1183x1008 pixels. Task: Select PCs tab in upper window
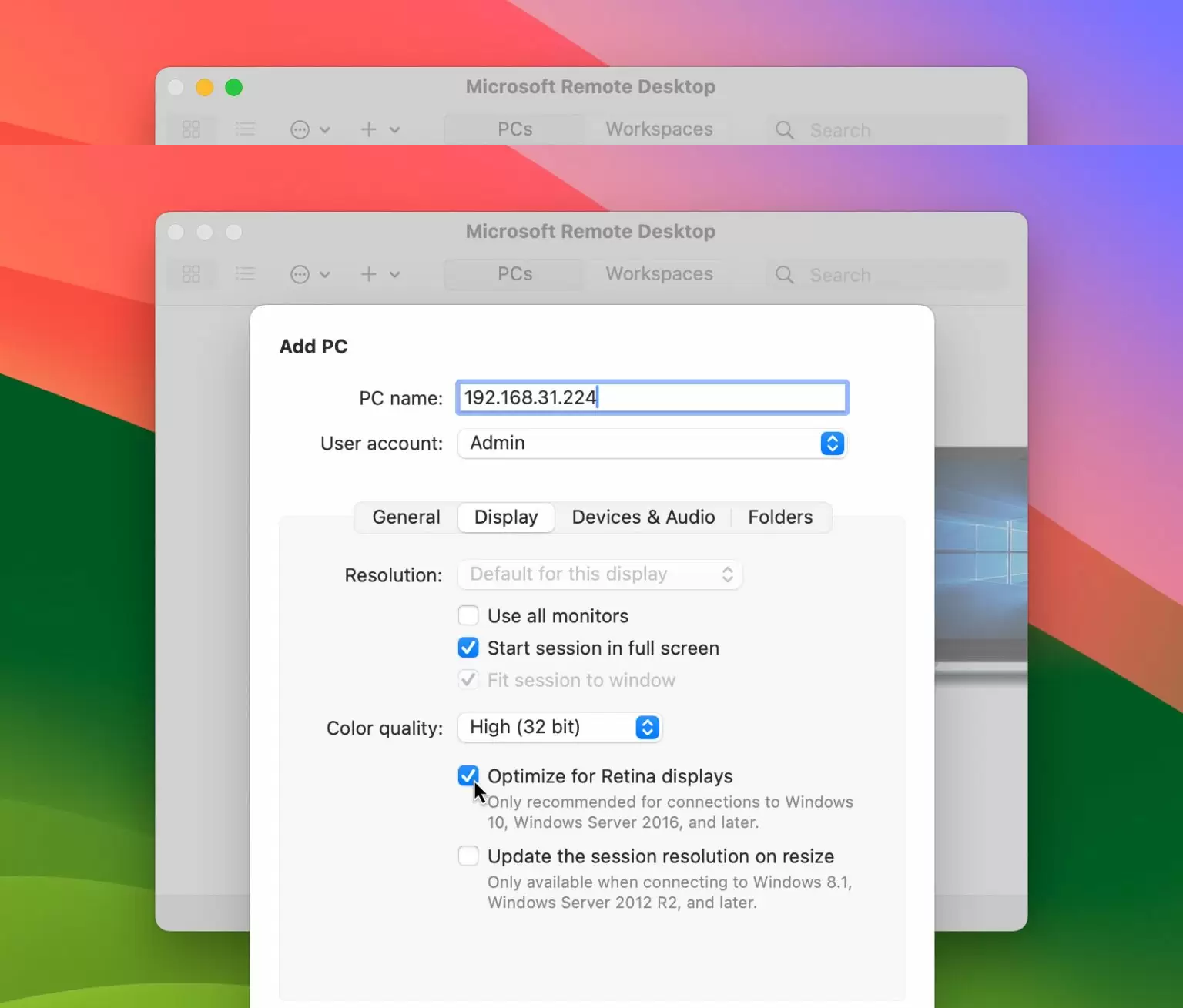(x=514, y=129)
